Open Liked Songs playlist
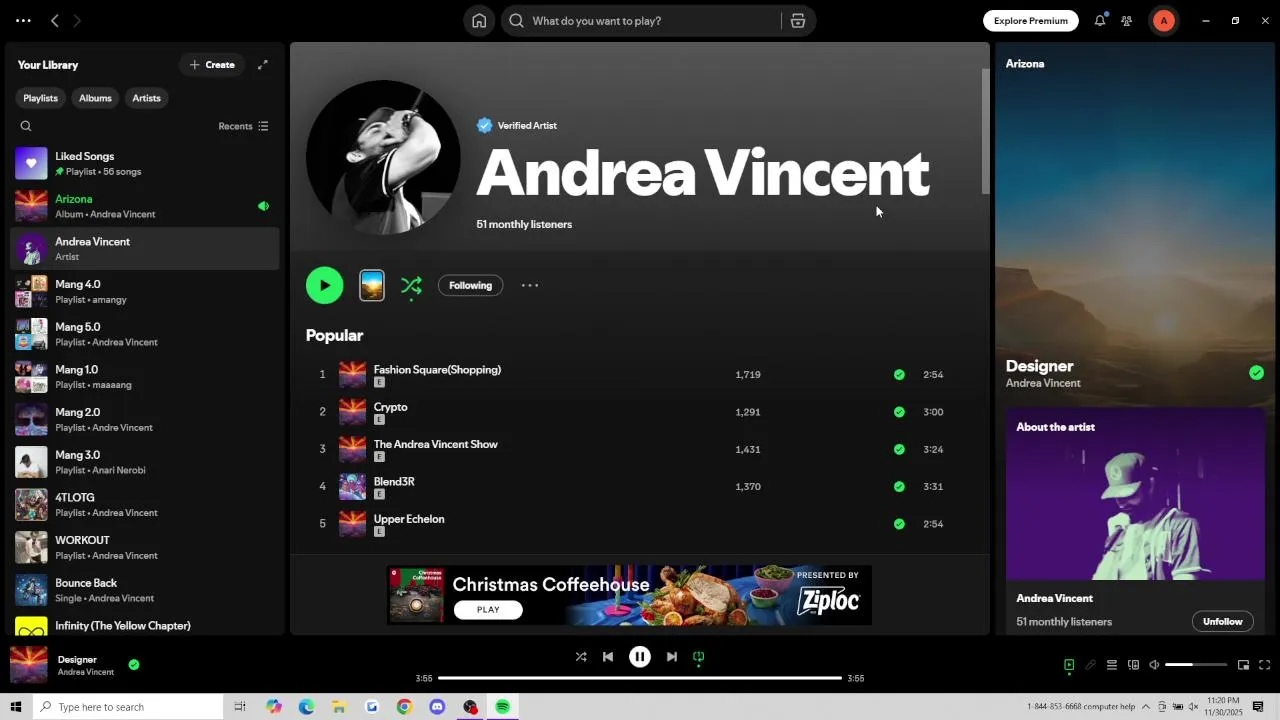Screen dimensions: 1280x720 click(145, 163)
